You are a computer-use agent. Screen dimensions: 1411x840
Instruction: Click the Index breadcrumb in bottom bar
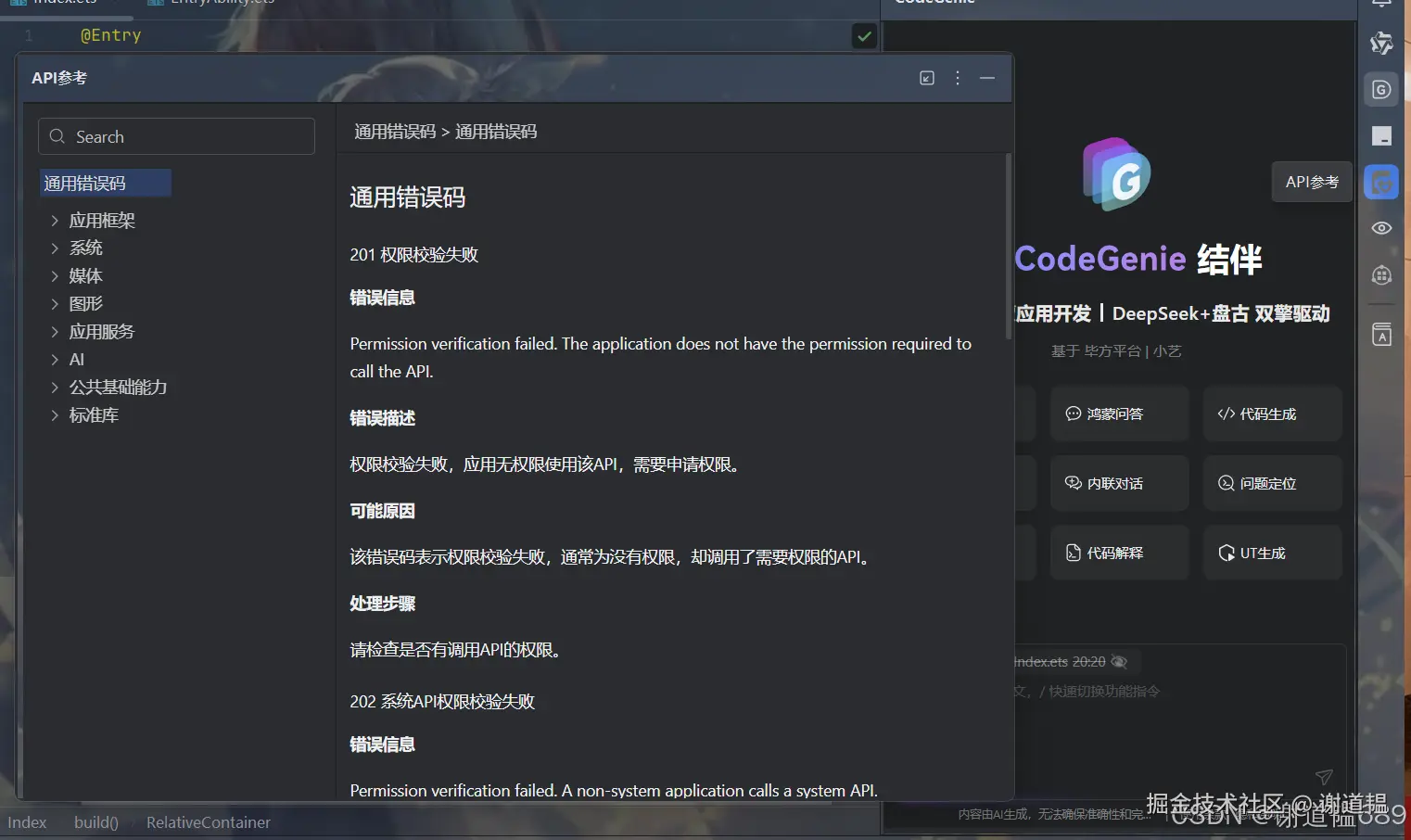click(27, 822)
